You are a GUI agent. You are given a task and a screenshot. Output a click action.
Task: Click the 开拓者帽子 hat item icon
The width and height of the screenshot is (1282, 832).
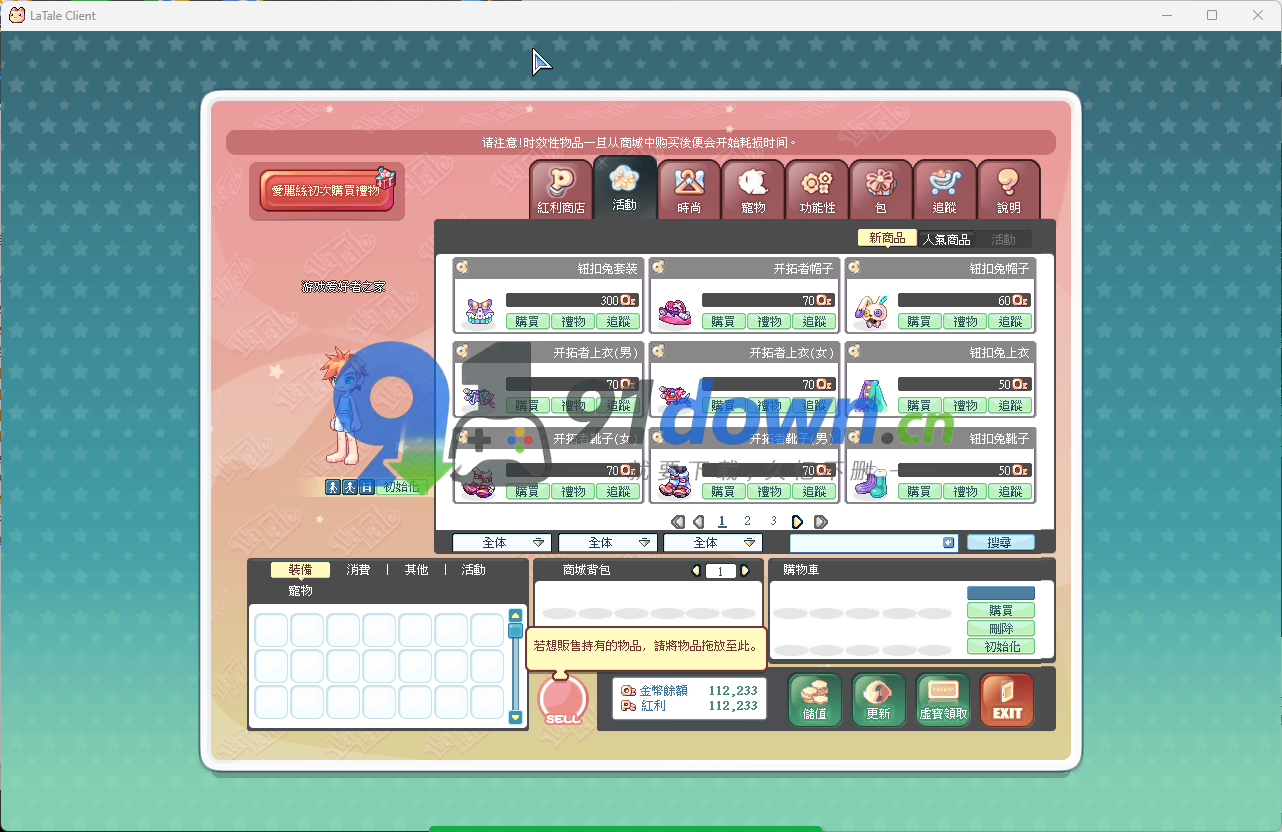tap(675, 312)
